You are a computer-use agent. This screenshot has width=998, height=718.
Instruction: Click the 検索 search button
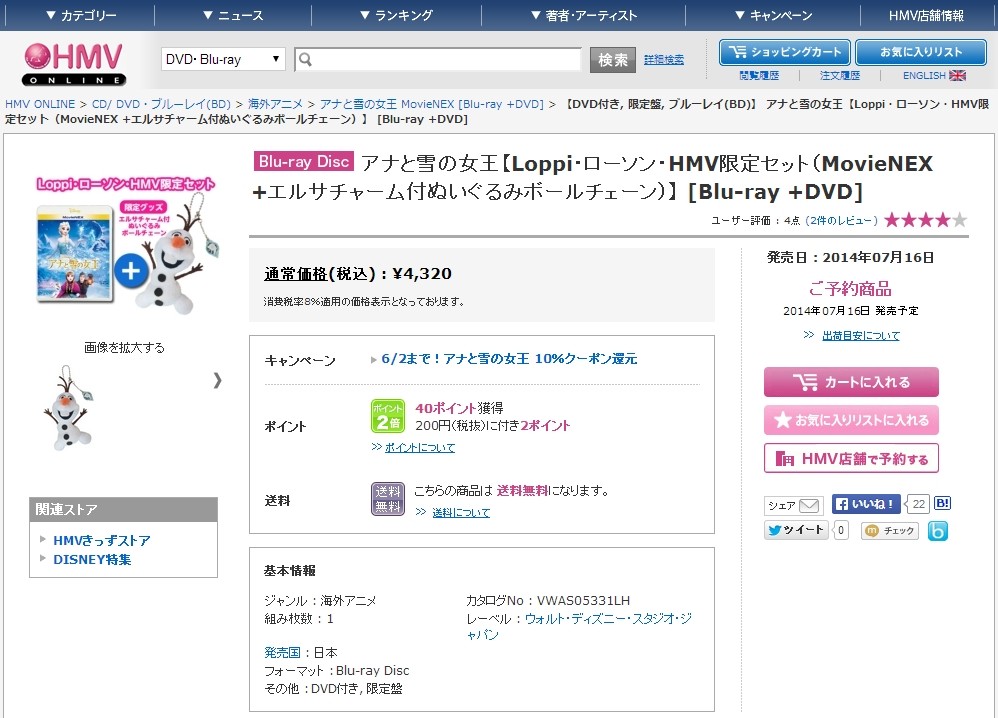click(x=612, y=60)
